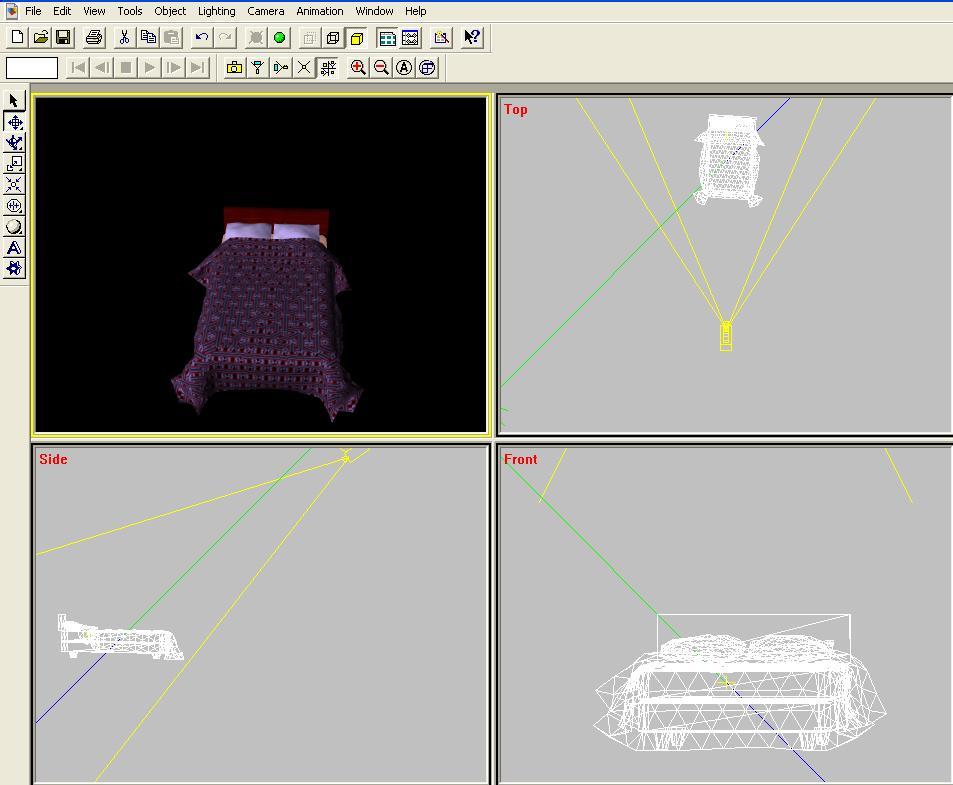Toggle the wireframe cube display mode
The image size is (953, 785).
(x=333, y=38)
